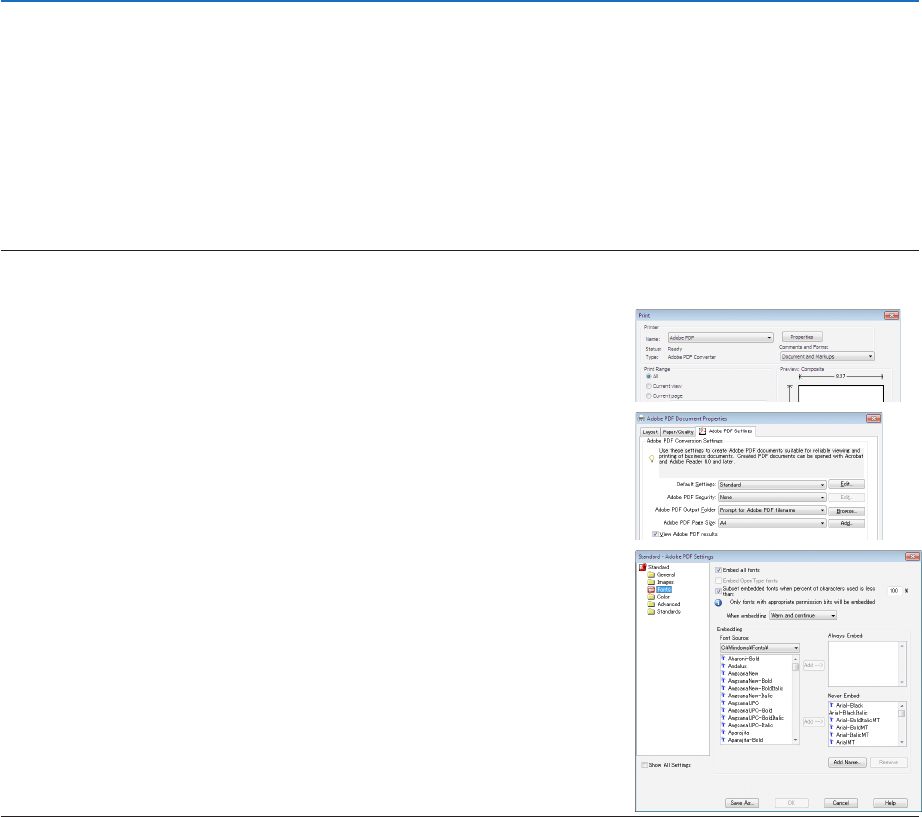Screen dimensions: 922x817
Task: Select the Fonts category icon
Action: tap(651, 589)
